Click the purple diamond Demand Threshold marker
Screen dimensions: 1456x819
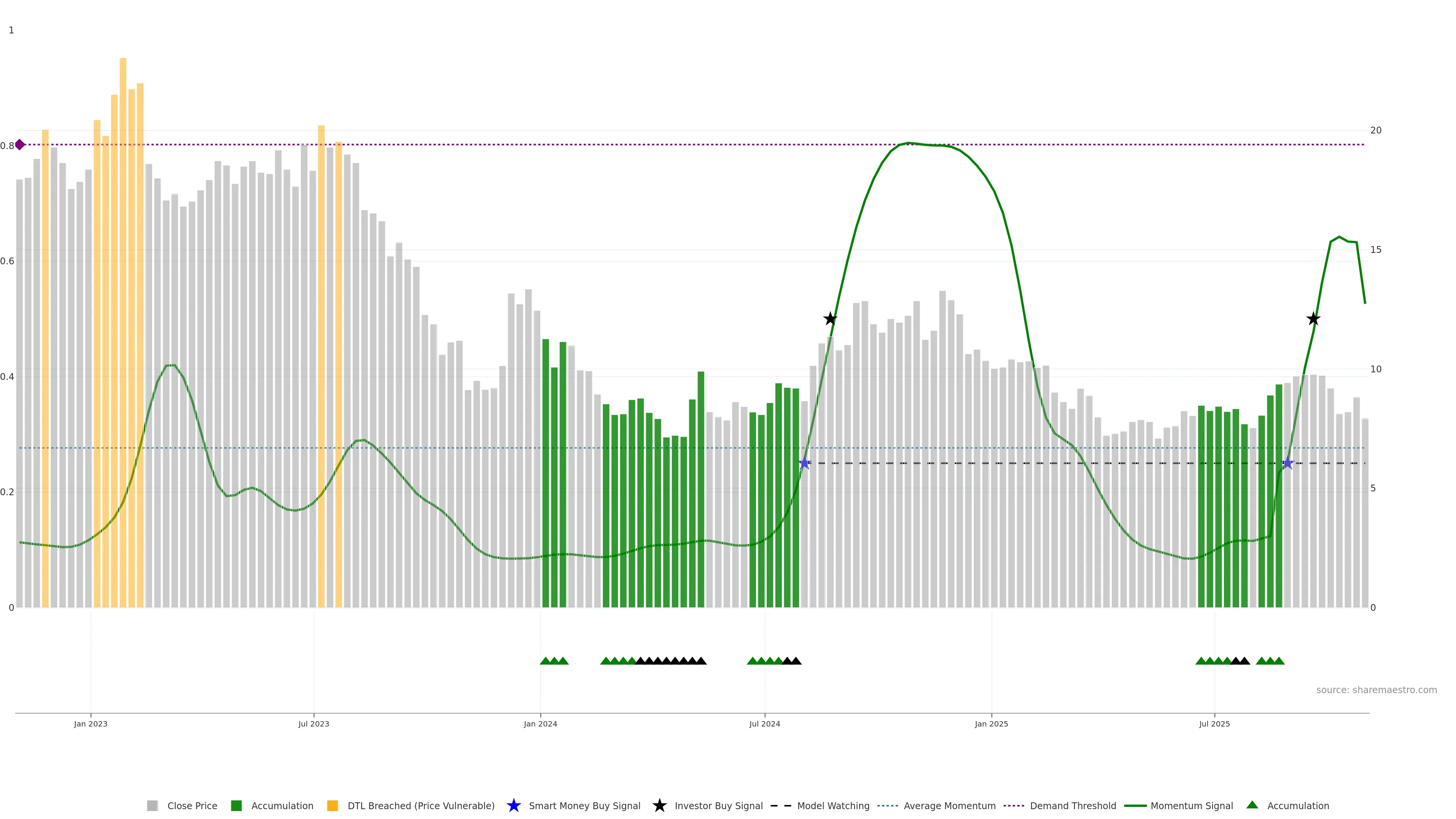coord(20,145)
